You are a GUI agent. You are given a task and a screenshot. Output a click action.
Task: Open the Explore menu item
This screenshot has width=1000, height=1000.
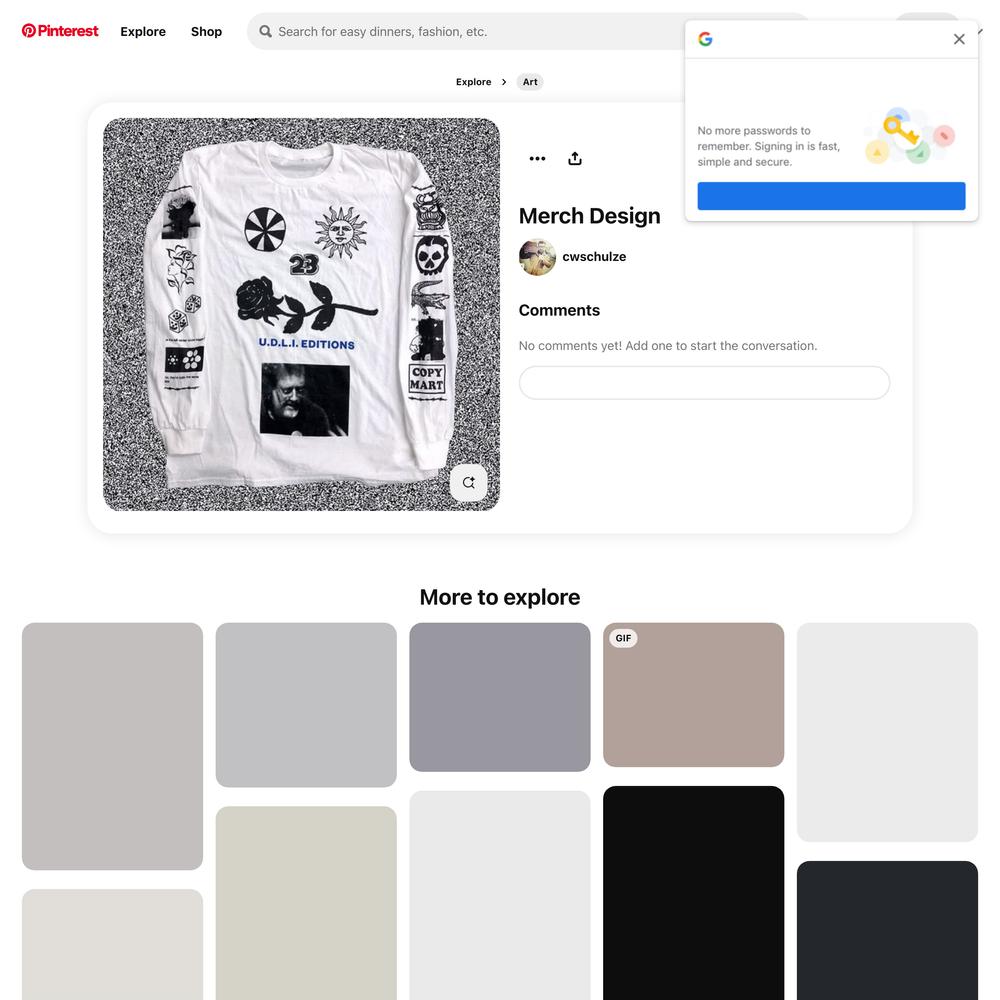pos(143,31)
